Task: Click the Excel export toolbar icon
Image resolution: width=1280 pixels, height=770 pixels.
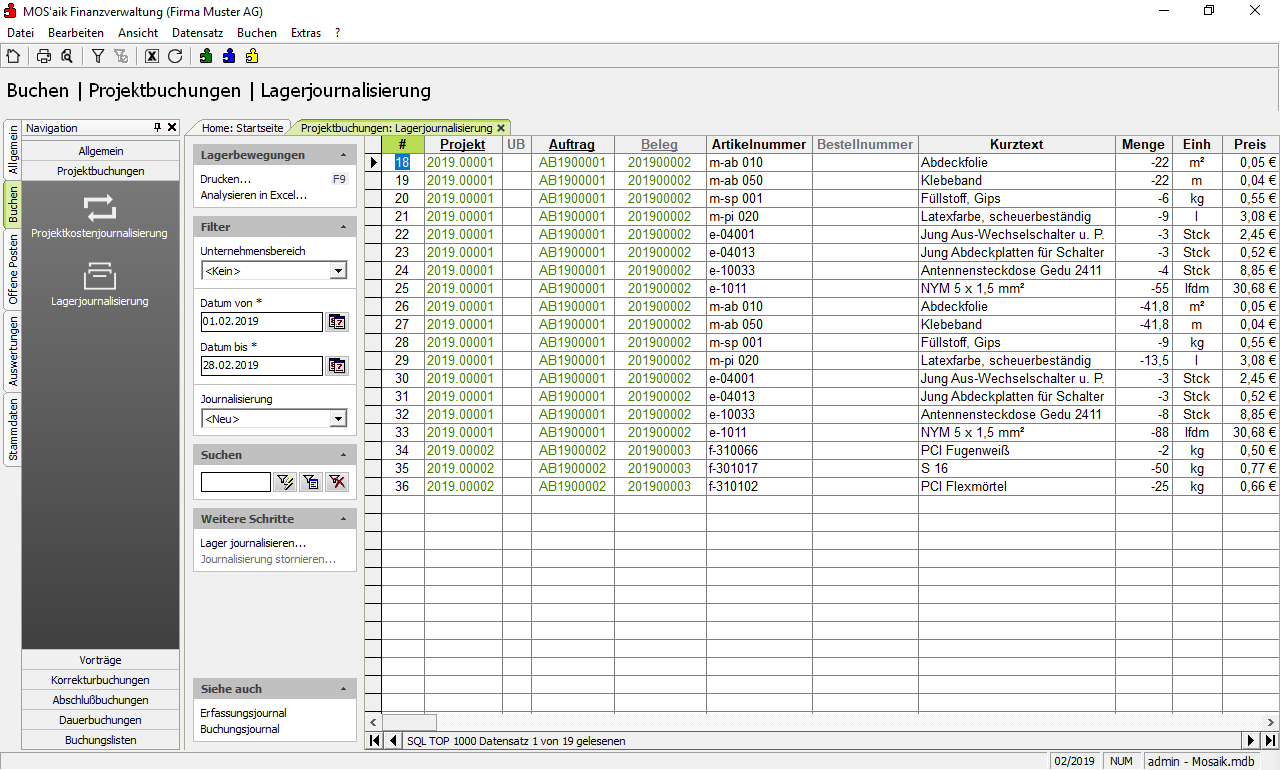Action: point(152,56)
